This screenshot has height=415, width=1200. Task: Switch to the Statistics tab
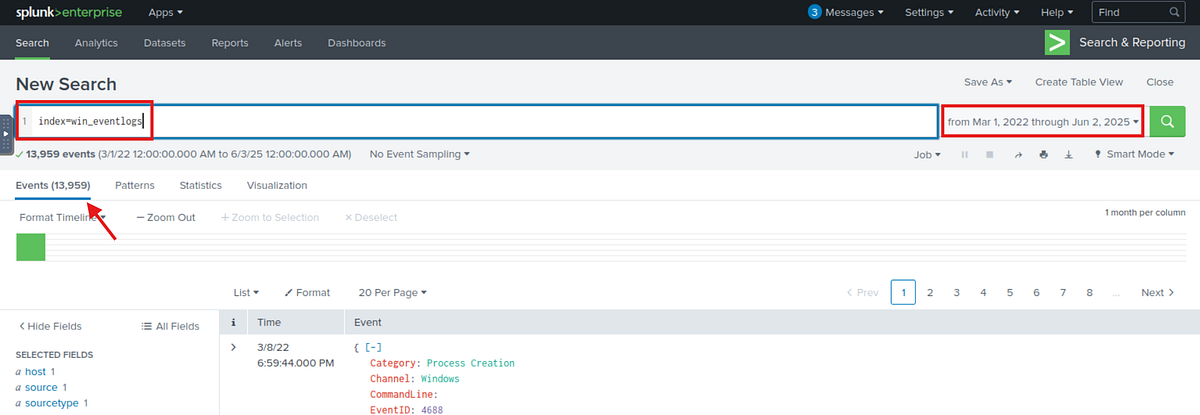(x=200, y=185)
